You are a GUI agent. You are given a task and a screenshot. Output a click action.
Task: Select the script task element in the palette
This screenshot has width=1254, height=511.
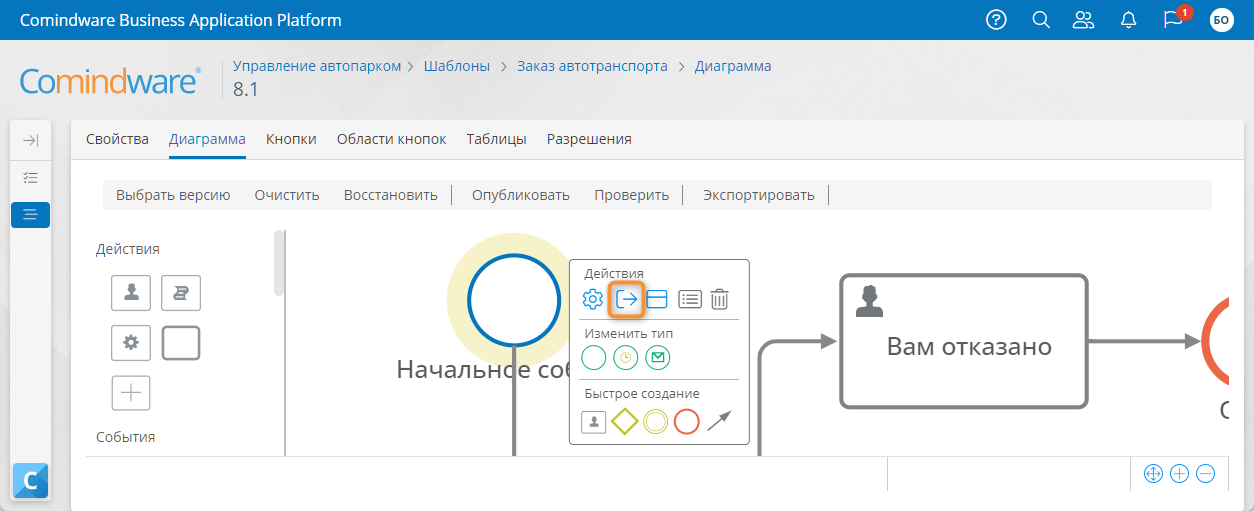point(181,292)
